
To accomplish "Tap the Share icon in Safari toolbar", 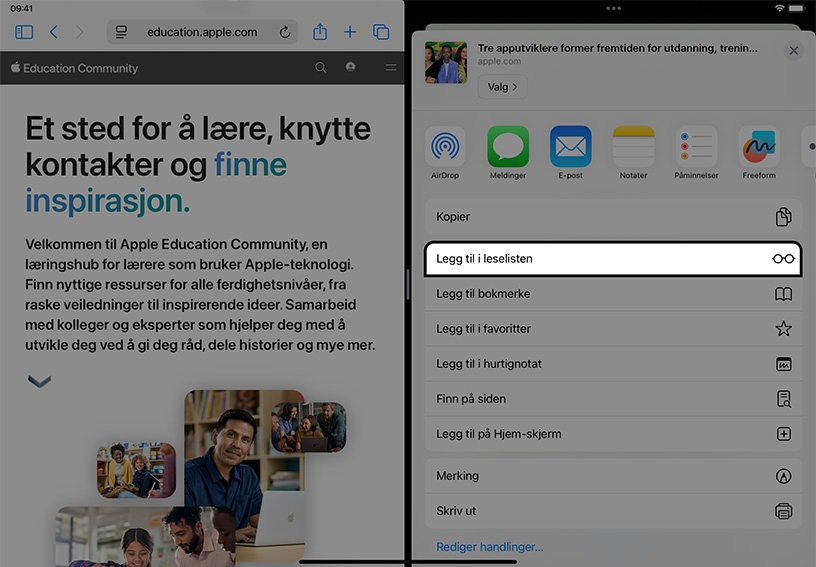I will pyautogui.click(x=320, y=32).
